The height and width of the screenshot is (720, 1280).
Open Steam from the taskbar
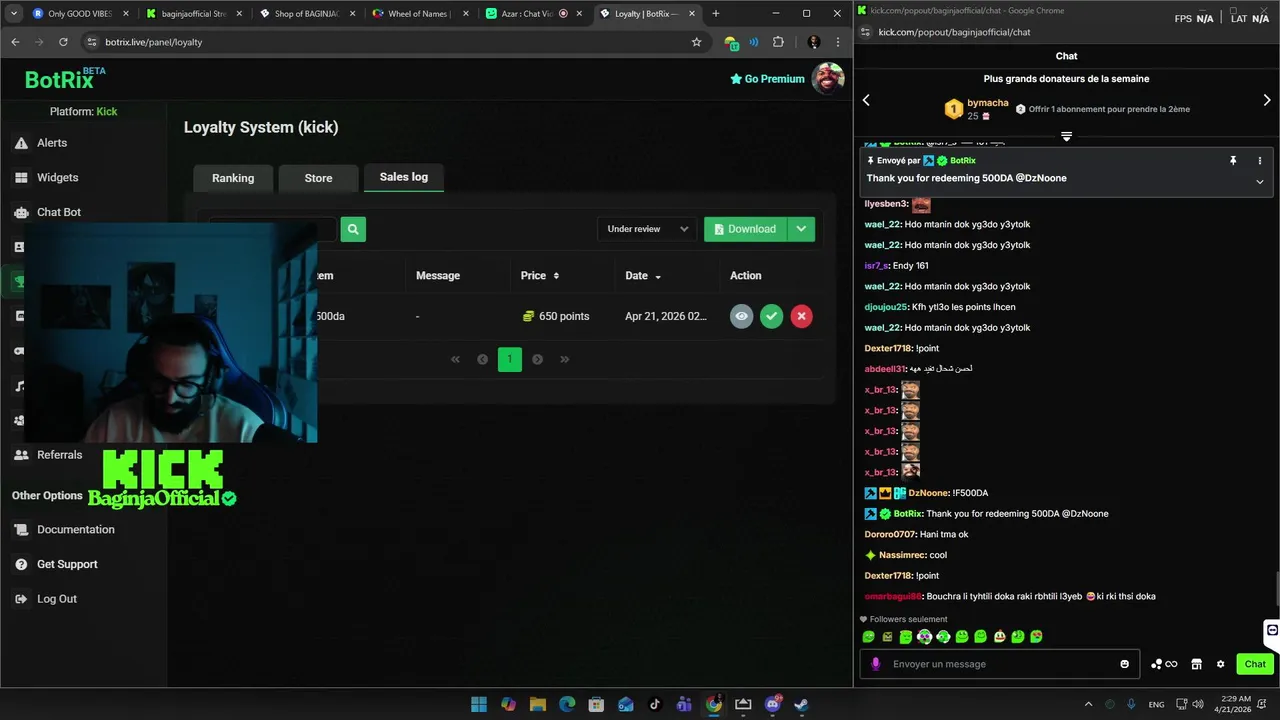801,704
